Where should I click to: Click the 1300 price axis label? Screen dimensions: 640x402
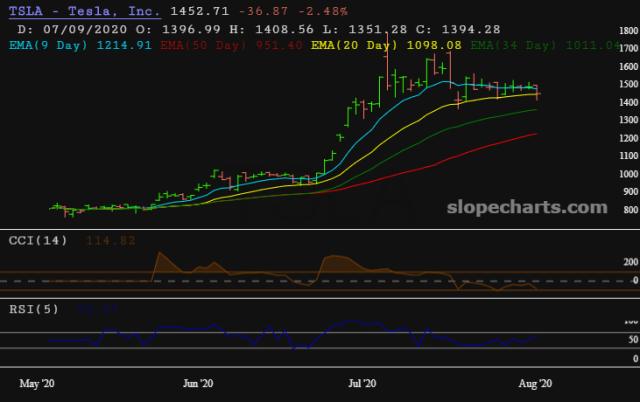point(628,120)
